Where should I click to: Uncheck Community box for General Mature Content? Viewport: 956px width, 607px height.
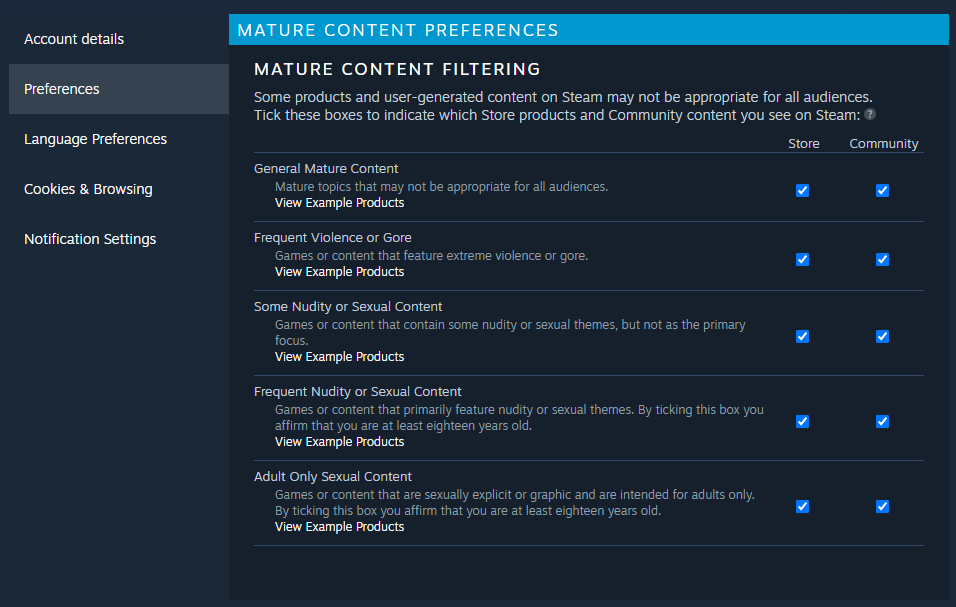[882, 190]
